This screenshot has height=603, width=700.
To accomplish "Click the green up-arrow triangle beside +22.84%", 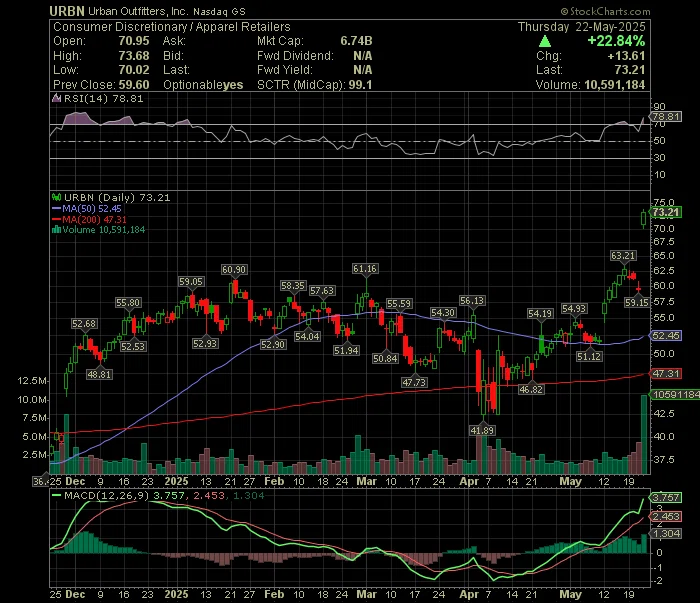I will tap(545, 42).
